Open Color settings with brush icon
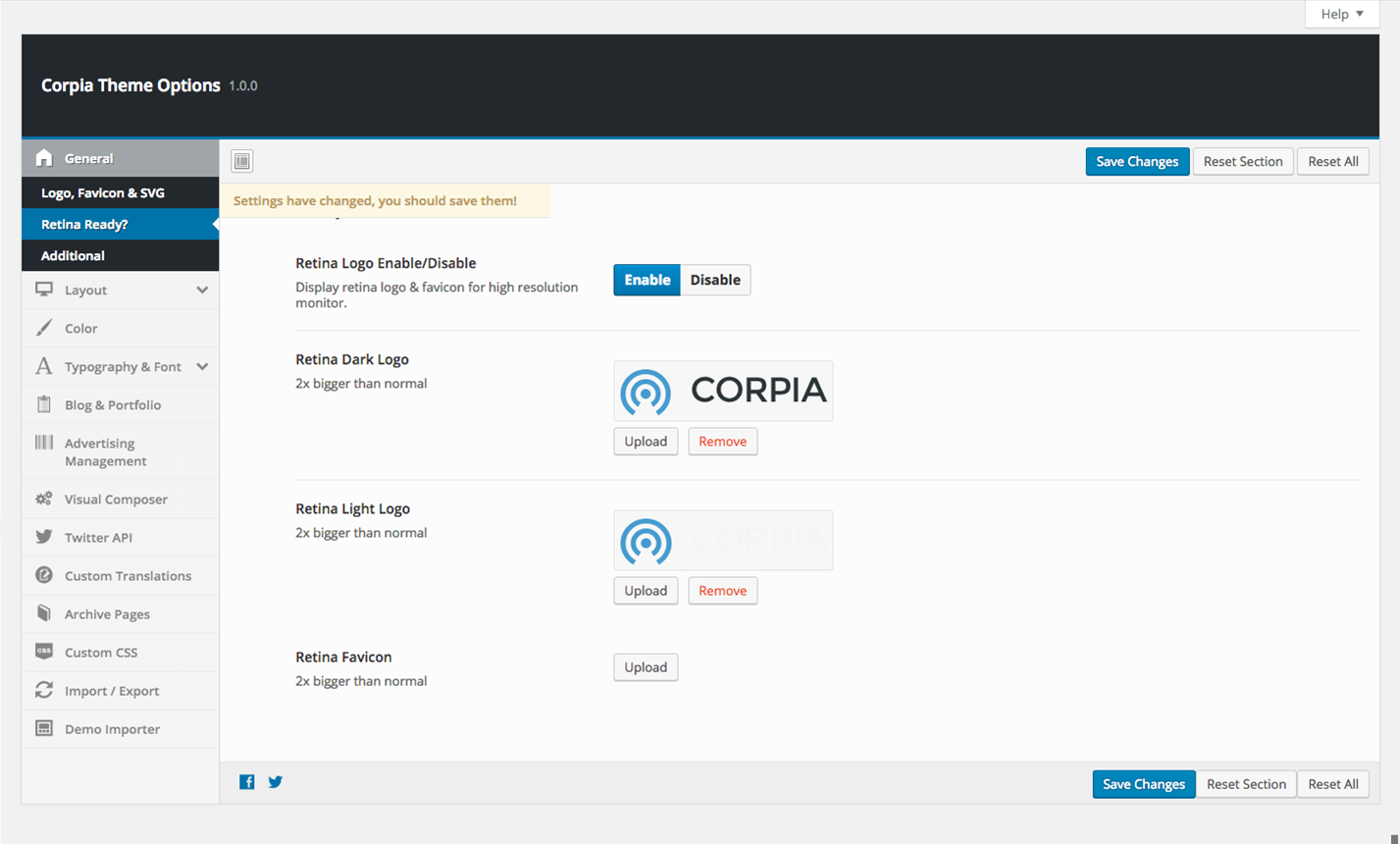 pos(81,329)
